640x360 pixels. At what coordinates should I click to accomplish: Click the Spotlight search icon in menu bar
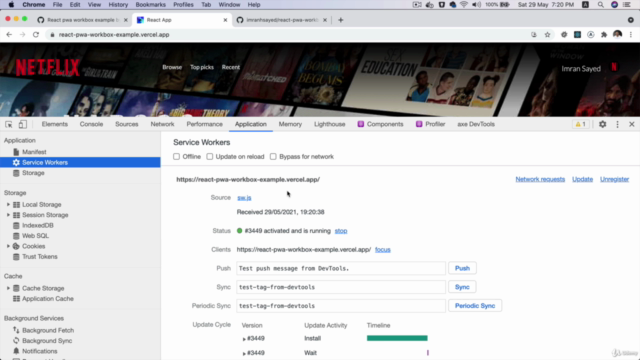[x=600, y=5]
